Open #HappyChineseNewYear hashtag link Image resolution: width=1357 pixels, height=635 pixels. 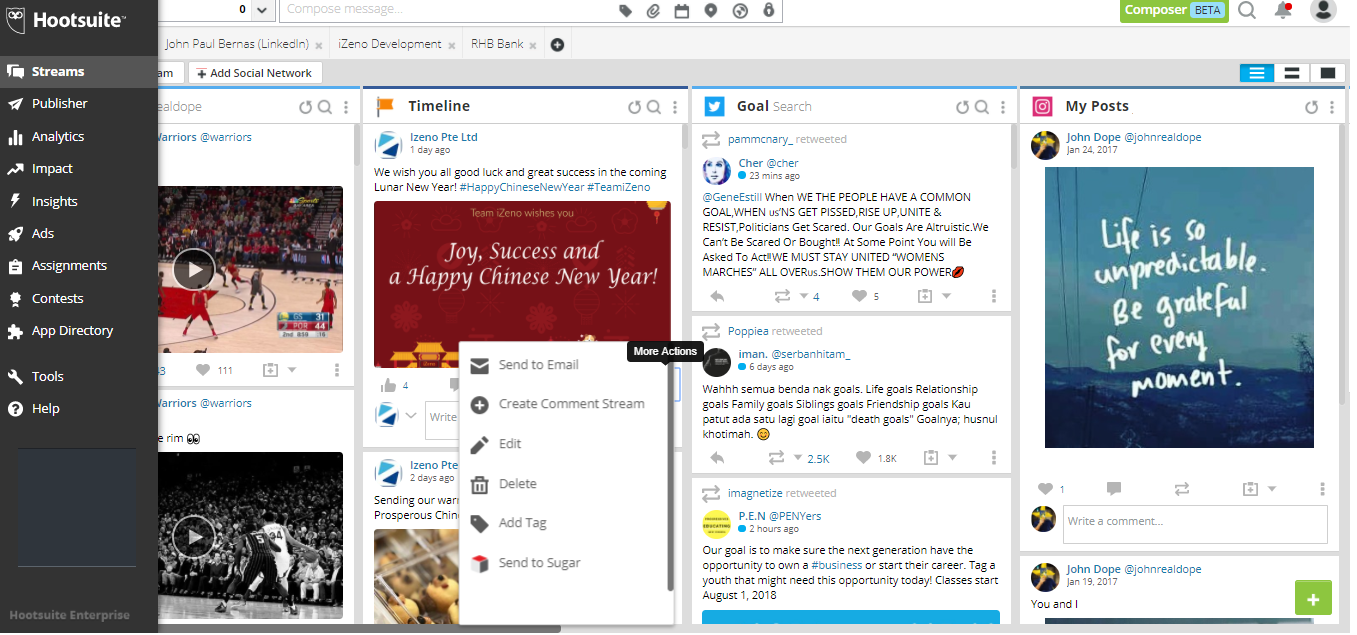click(x=521, y=187)
